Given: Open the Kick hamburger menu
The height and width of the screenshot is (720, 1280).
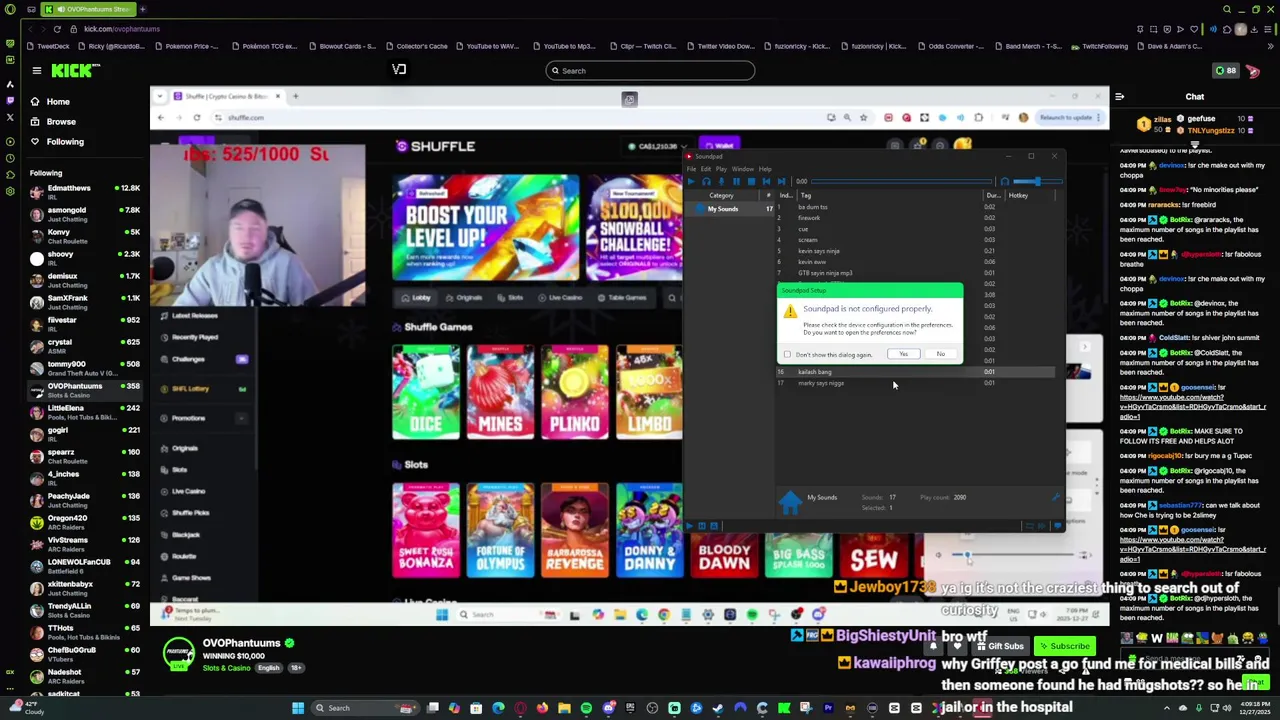Looking at the screenshot, I should pyautogui.click(x=37, y=70).
